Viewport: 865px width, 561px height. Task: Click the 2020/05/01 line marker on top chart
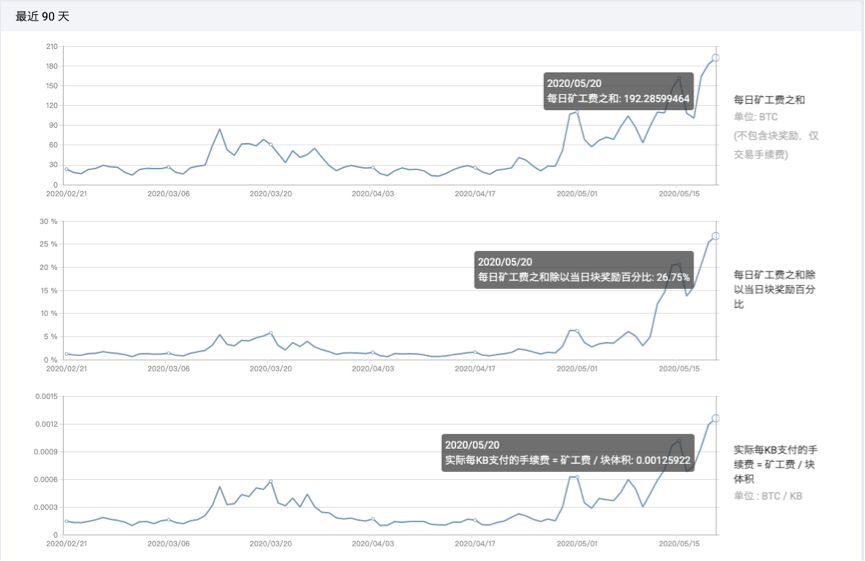click(x=576, y=112)
